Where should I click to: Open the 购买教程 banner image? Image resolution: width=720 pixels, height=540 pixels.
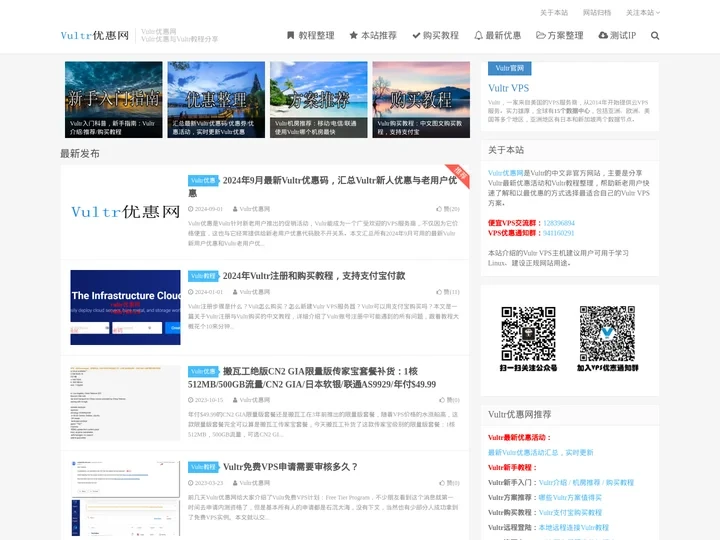point(421,100)
